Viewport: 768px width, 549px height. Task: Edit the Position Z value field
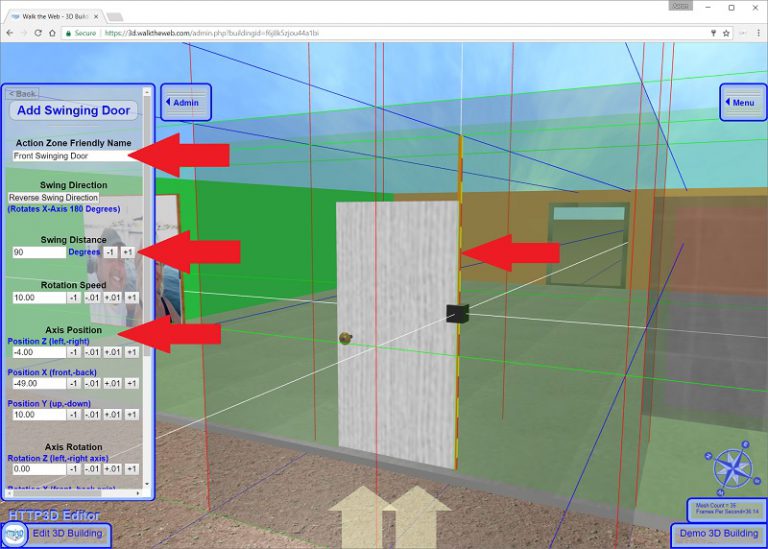[39, 352]
